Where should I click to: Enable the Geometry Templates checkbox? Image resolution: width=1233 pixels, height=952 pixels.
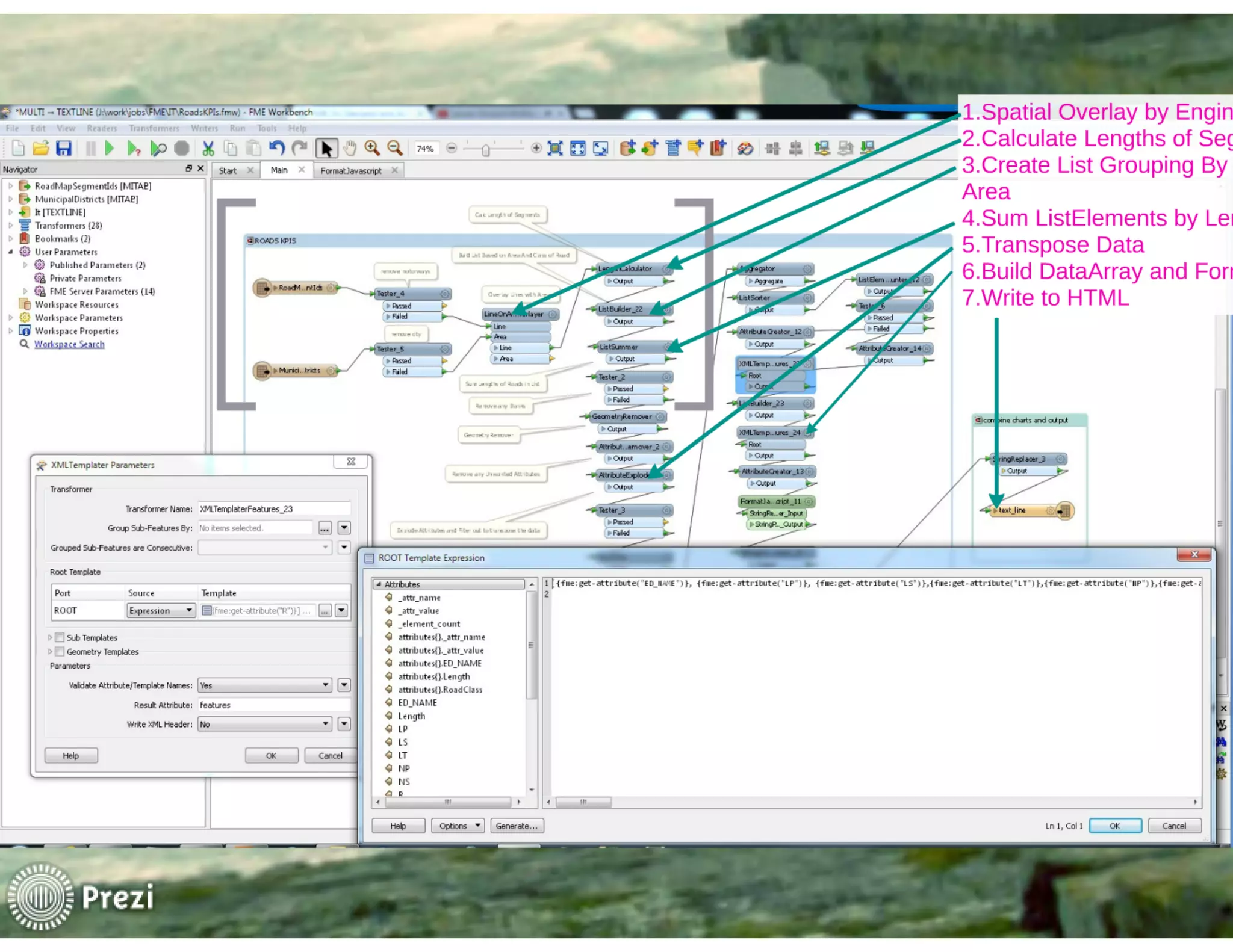pos(60,651)
